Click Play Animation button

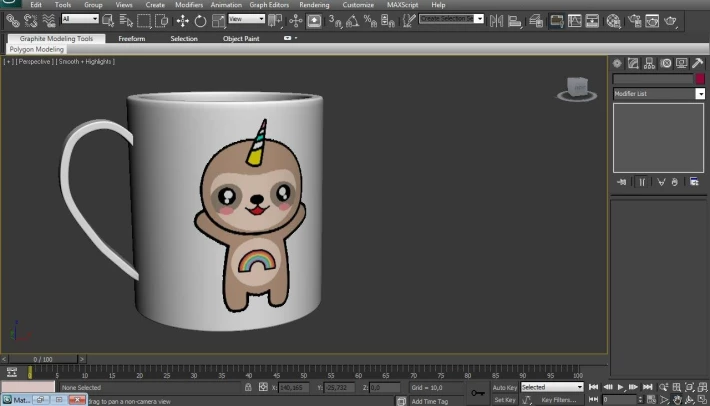coord(620,387)
